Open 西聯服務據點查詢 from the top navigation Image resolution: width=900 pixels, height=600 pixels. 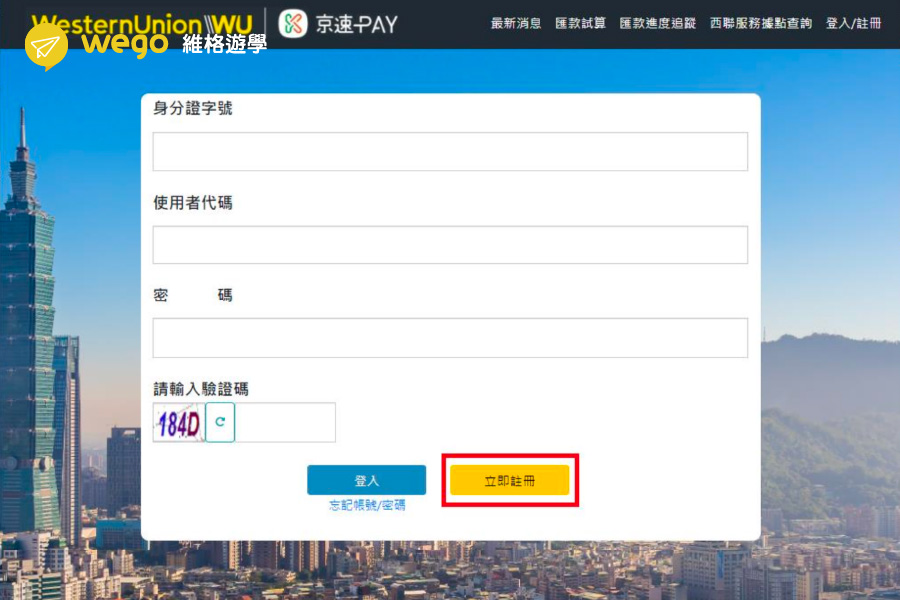coord(760,23)
